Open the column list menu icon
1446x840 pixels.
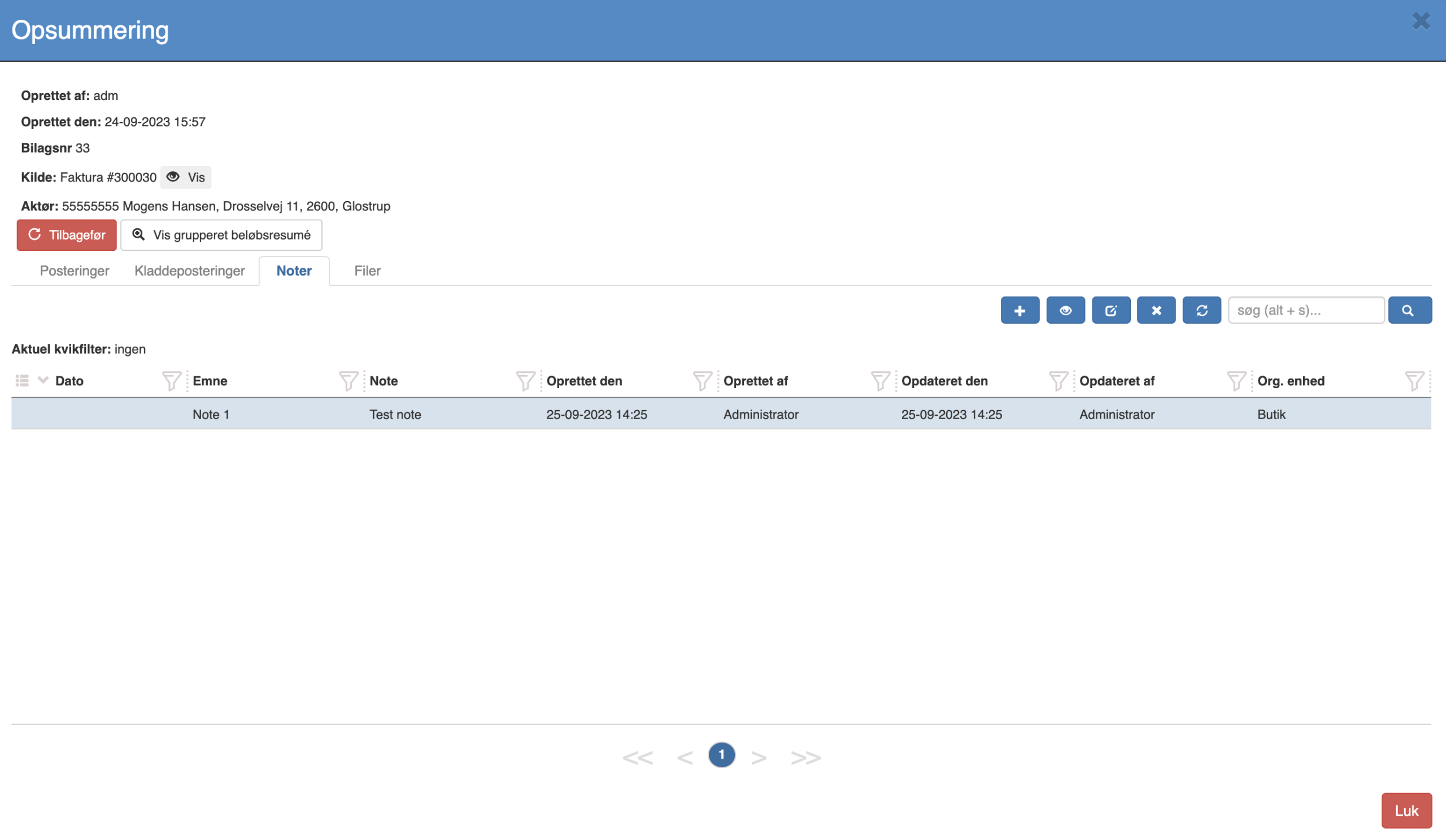click(x=22, y=380)
